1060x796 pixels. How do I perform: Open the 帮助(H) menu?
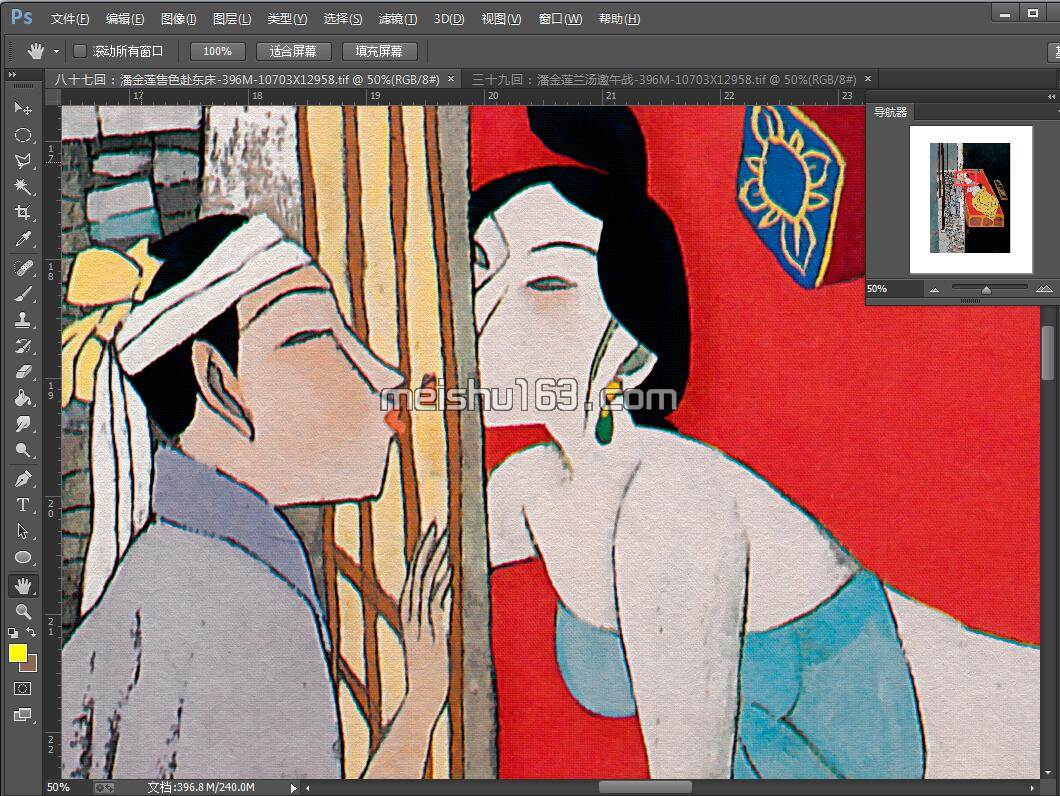coord(619,19)
